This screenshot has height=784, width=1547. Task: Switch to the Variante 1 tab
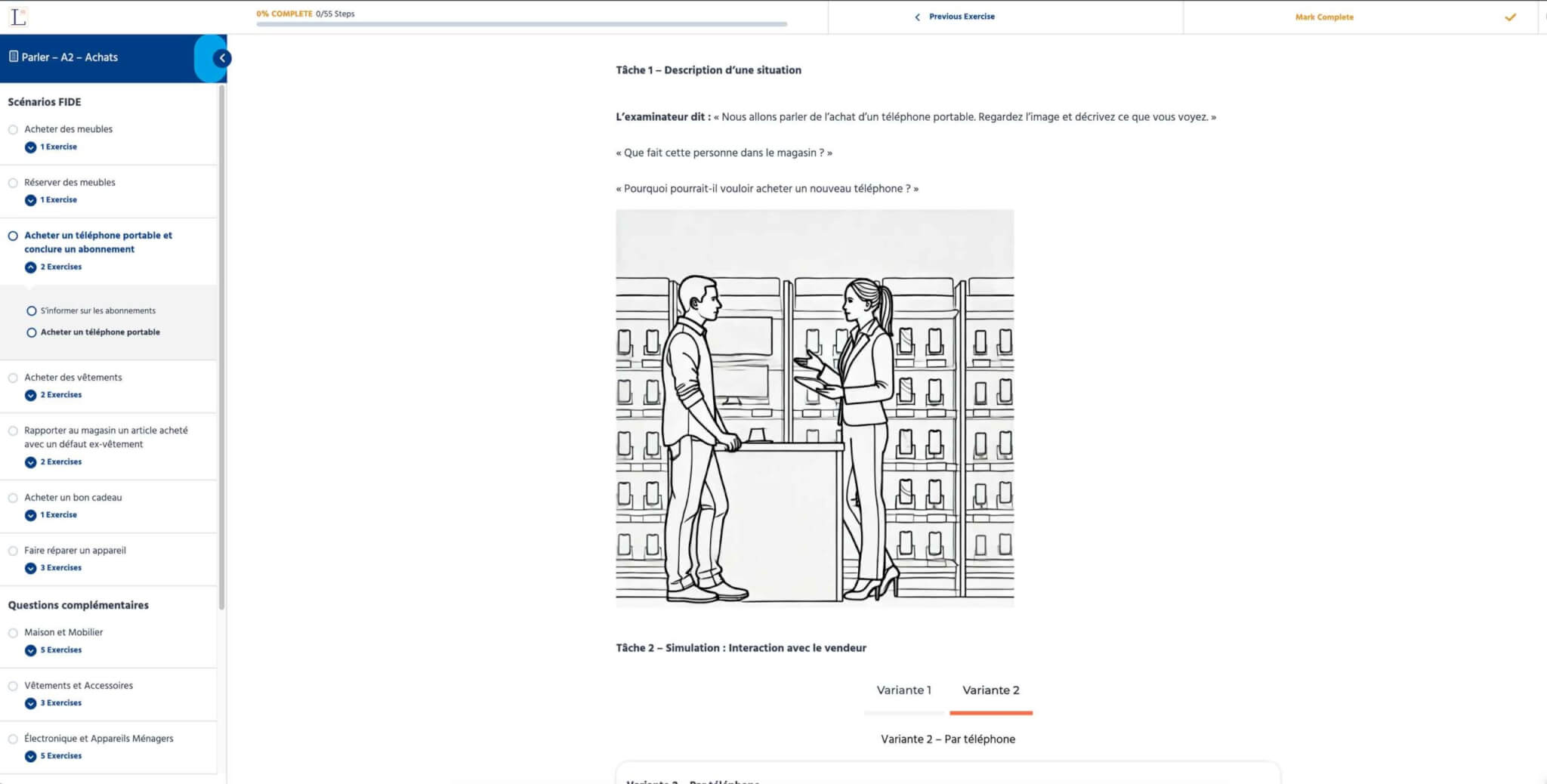[903, 690]
